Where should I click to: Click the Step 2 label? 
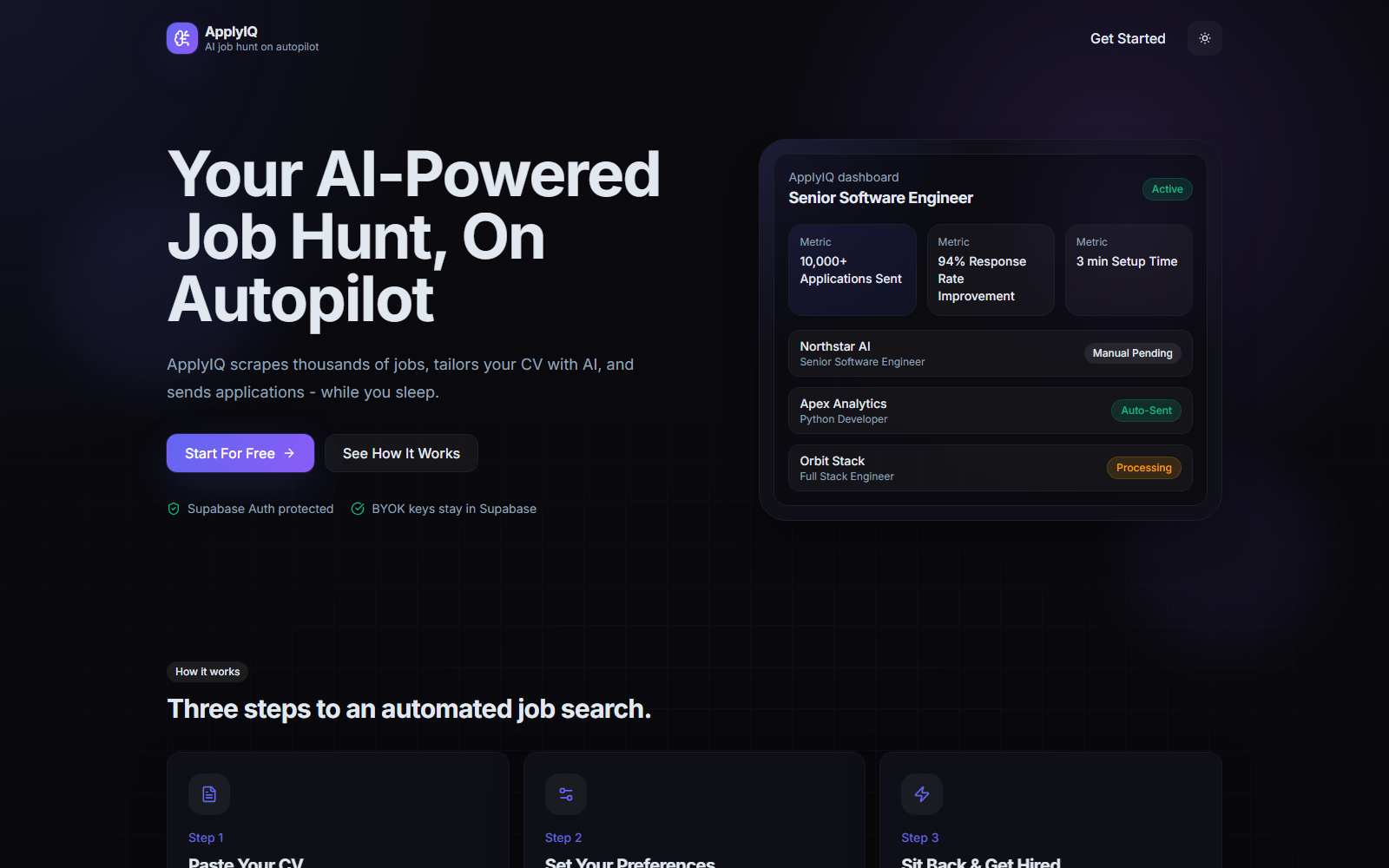pos(563,838)
